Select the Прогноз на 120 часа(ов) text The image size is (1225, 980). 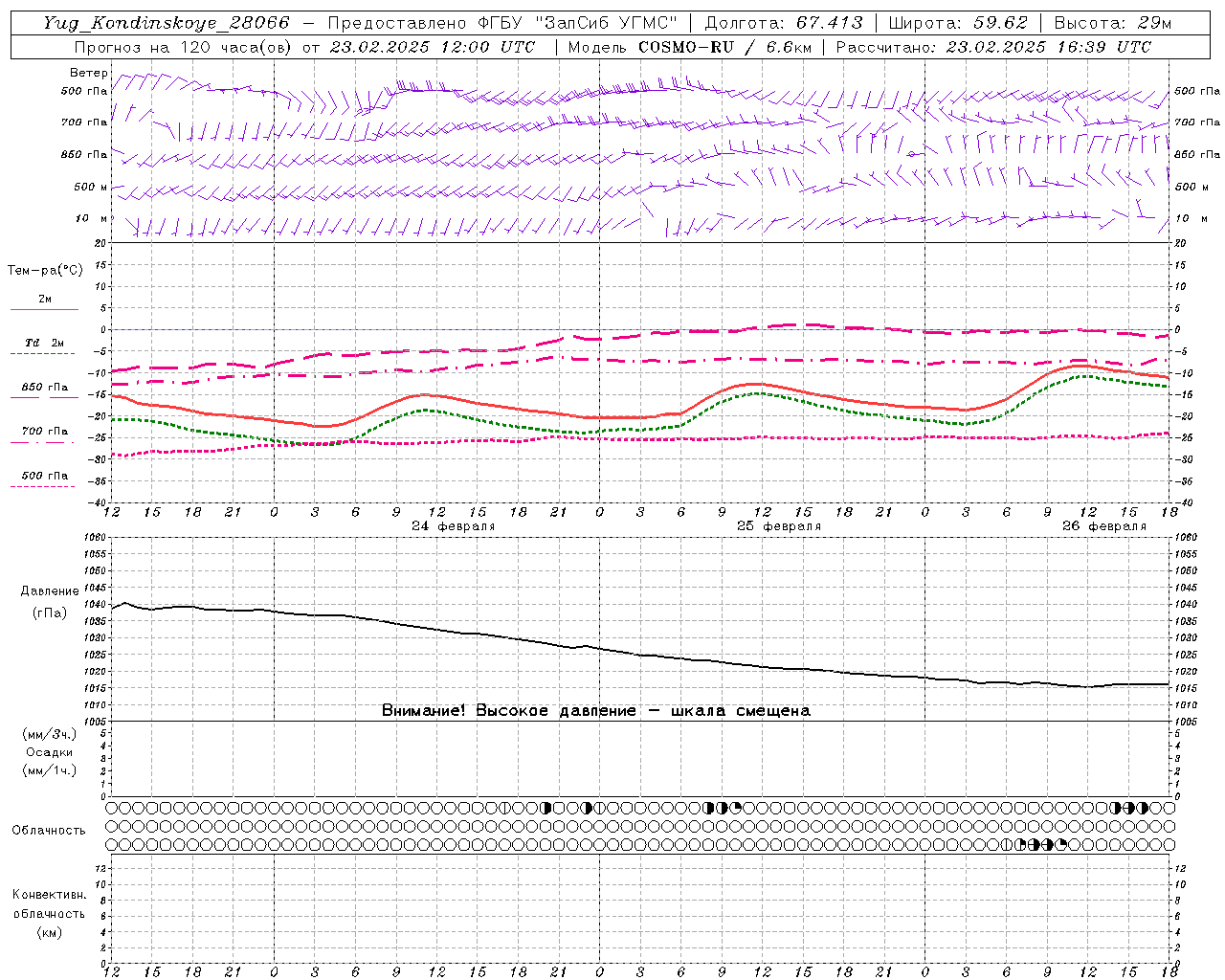pos(183,47)
